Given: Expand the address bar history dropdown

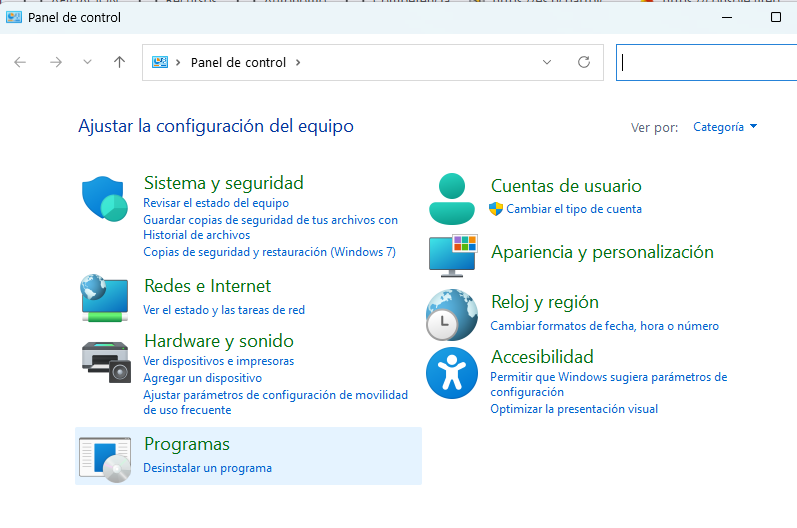Looking at the screenshot, I should (x=547, y=62).
